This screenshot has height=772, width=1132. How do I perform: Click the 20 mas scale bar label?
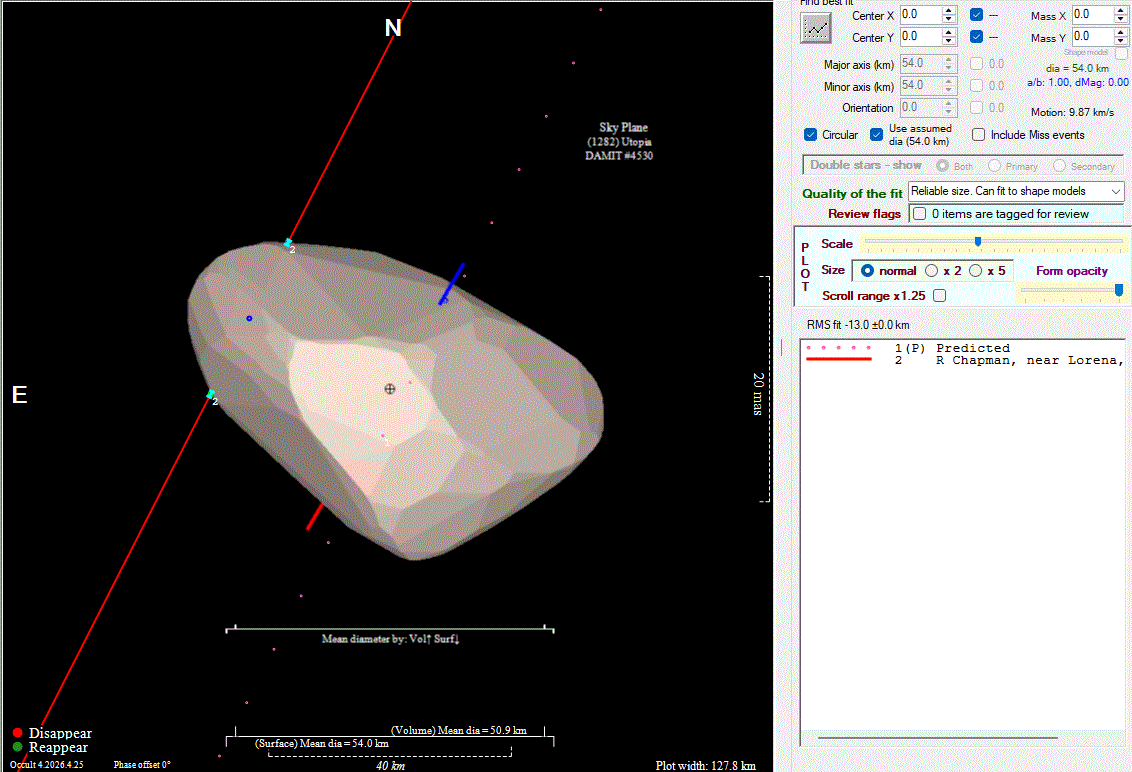click(x=757, y=394)
